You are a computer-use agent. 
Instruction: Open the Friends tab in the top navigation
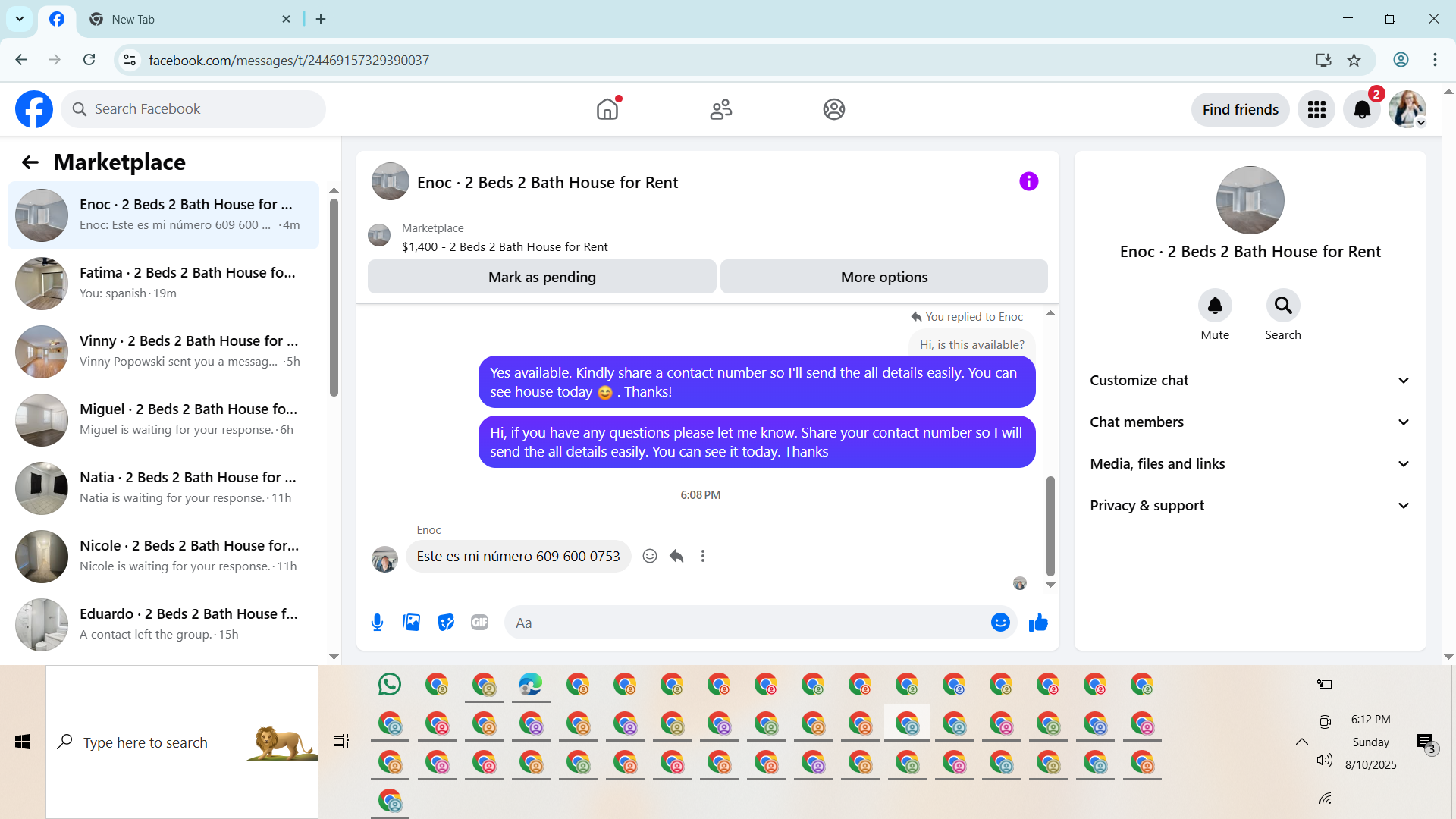pyautogui.click(x=720, y=109)
